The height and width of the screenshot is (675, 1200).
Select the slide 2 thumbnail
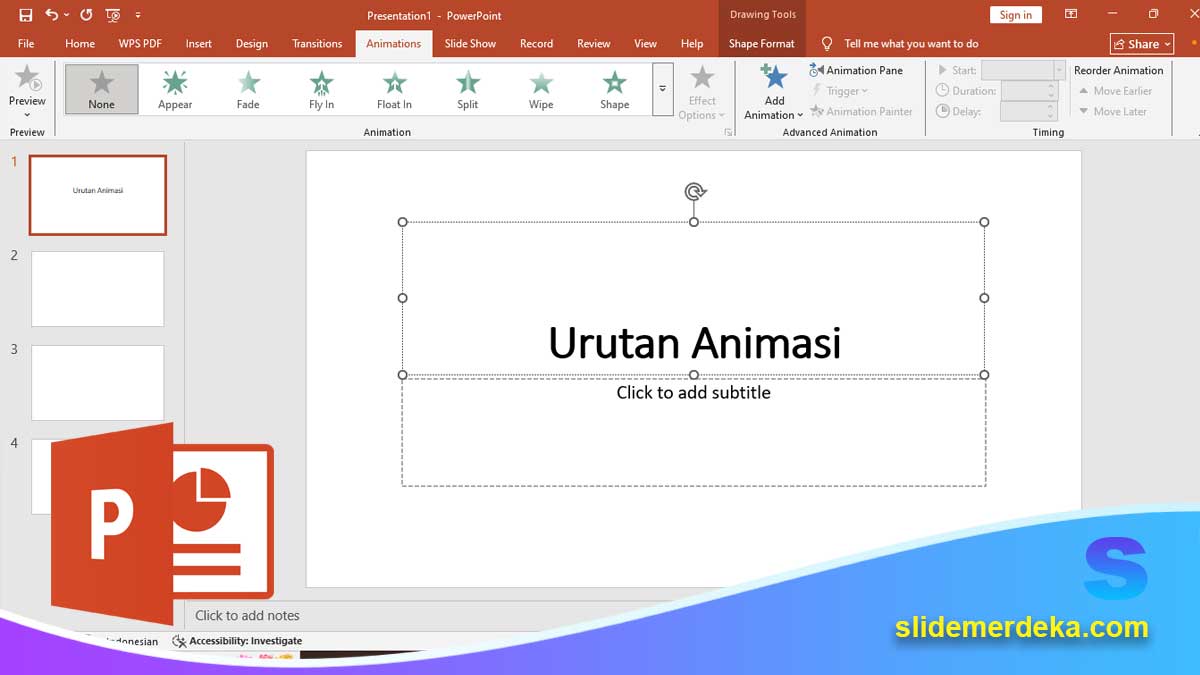[x=98, y=289]
